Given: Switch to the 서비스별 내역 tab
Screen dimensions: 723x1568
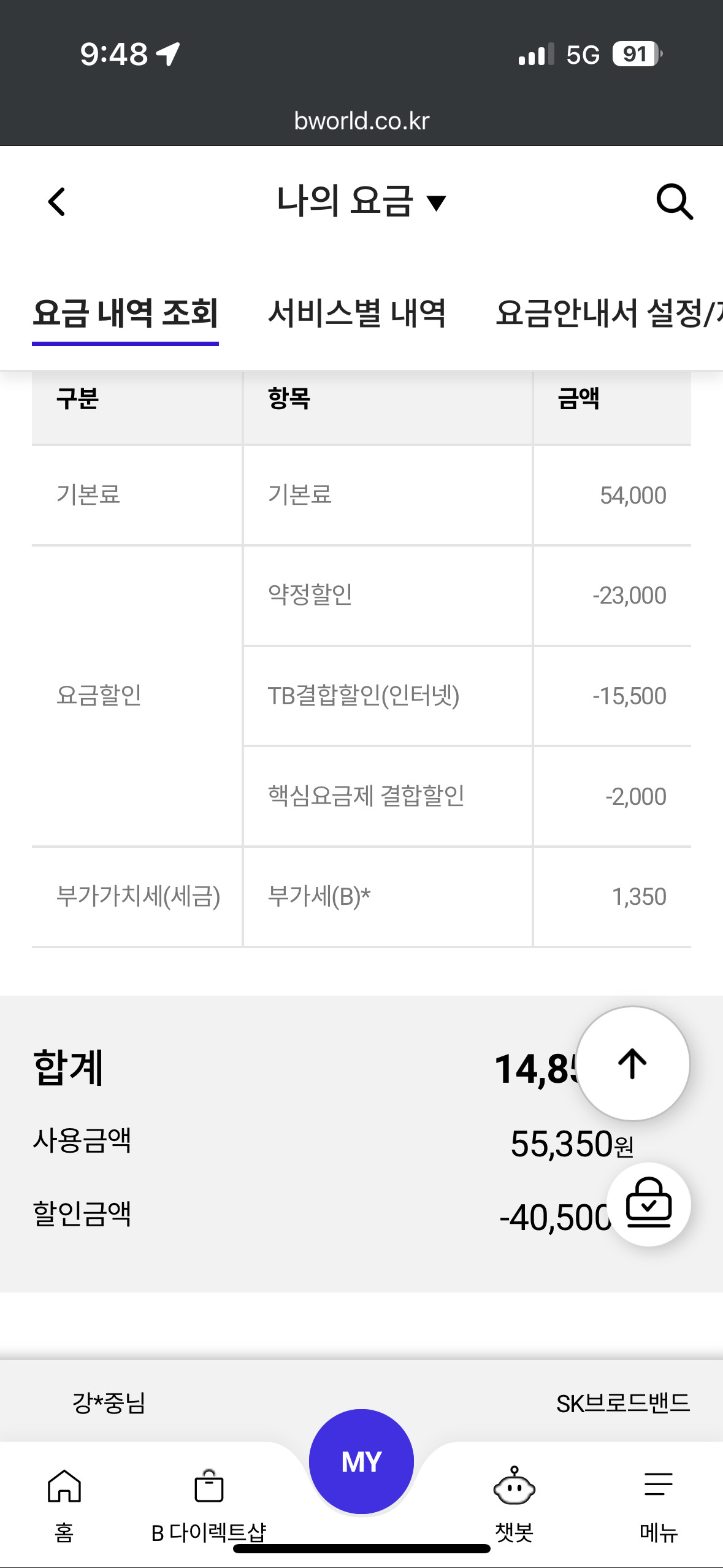Looking at the screenshot, I should click(357, 313).
